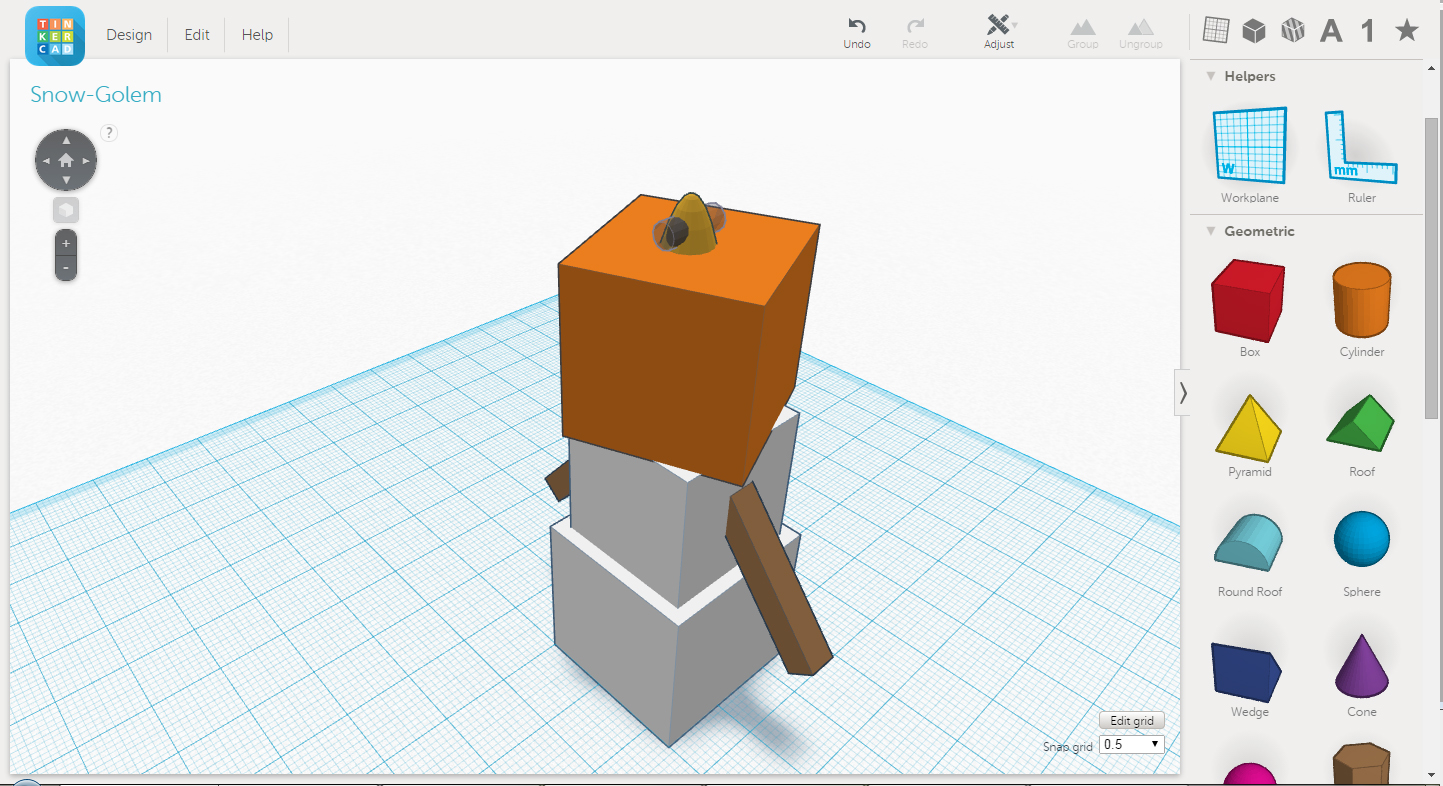The image size is (1443, 786).
Task: Select the Round Roof shape
Action: click(1249, 555)
